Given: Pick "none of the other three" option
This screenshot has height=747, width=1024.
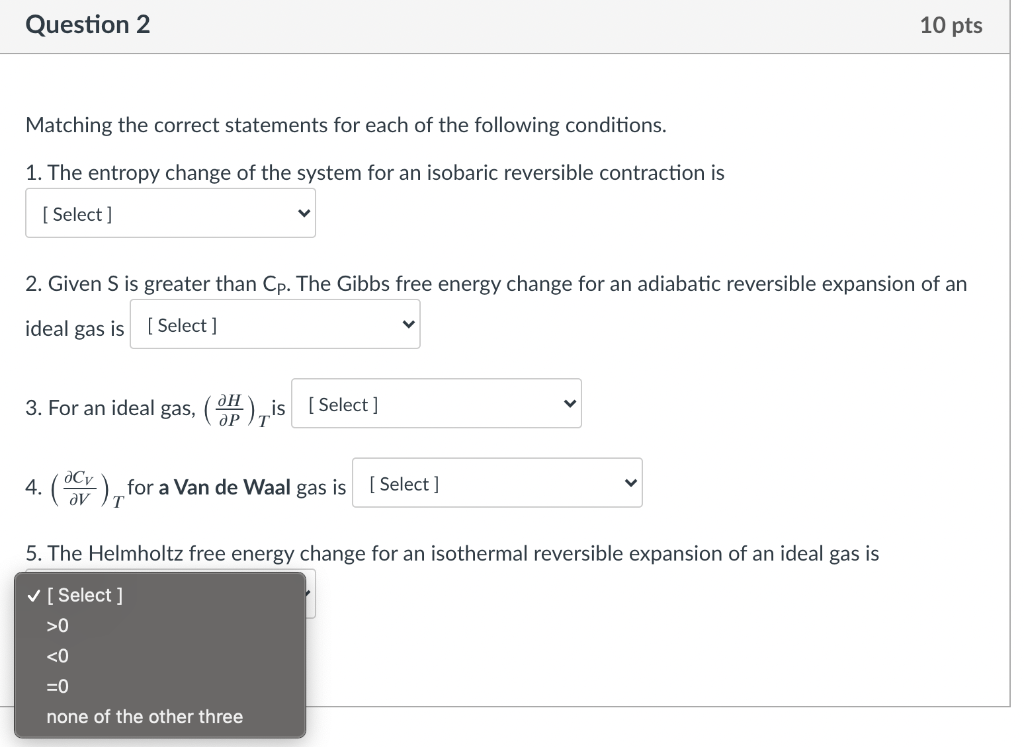Looking at the screenshot, I should 145,716.
